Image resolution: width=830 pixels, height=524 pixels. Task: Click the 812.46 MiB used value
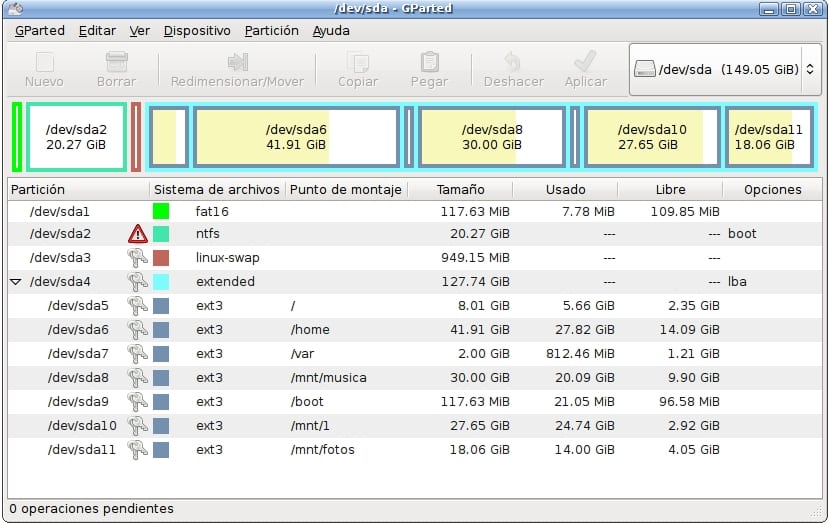coord(580,354)
